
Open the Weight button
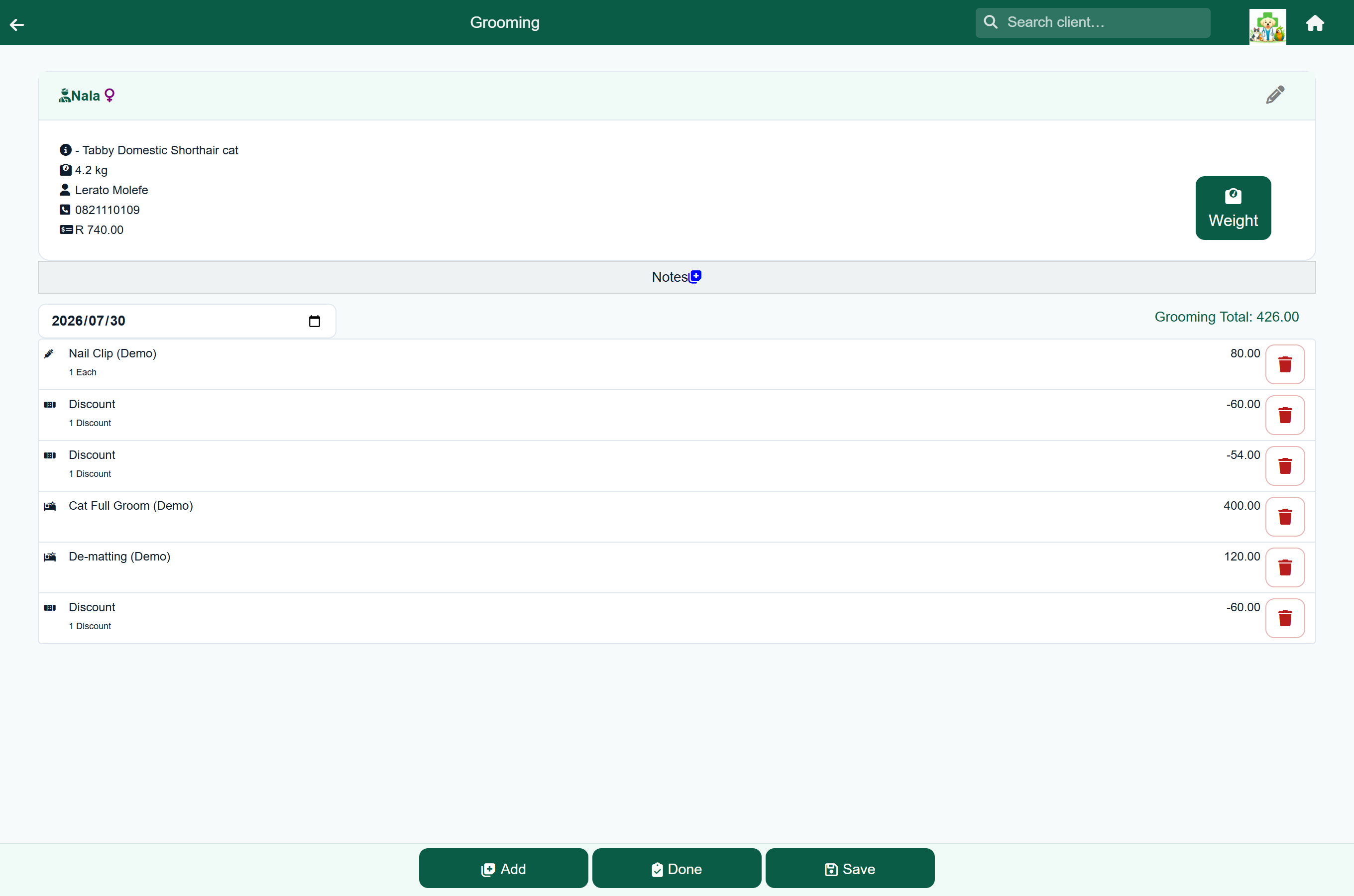pyautogui.click(x=1233, y=208)
